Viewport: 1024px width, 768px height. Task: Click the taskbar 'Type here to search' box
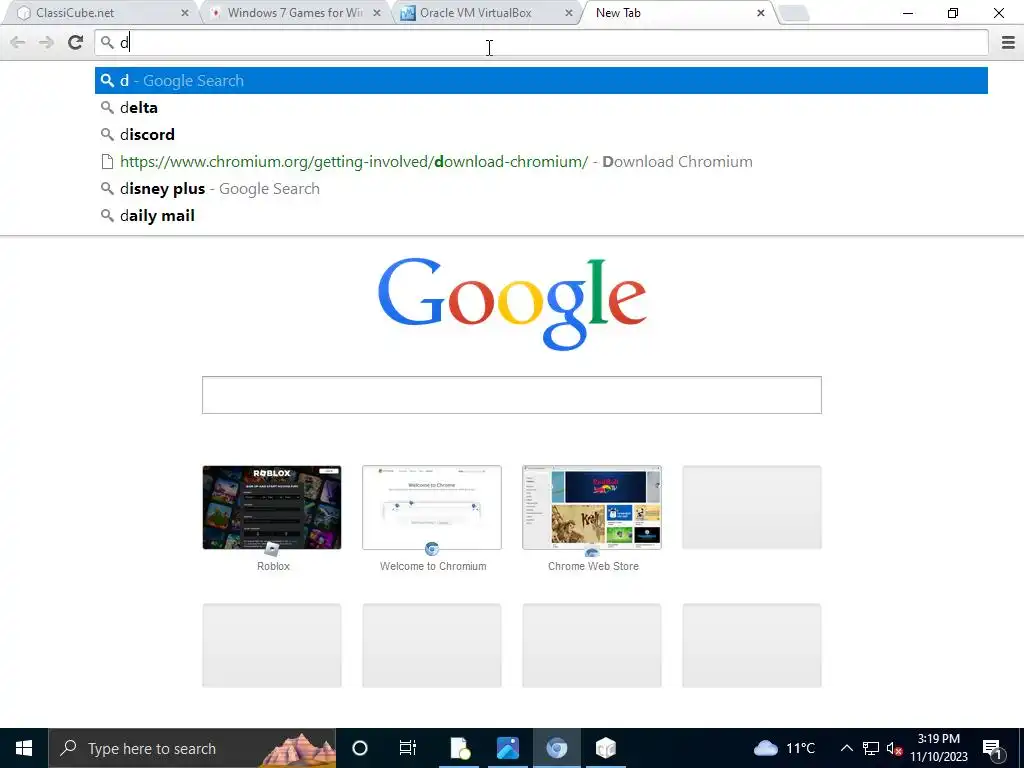tap(193, 748)
